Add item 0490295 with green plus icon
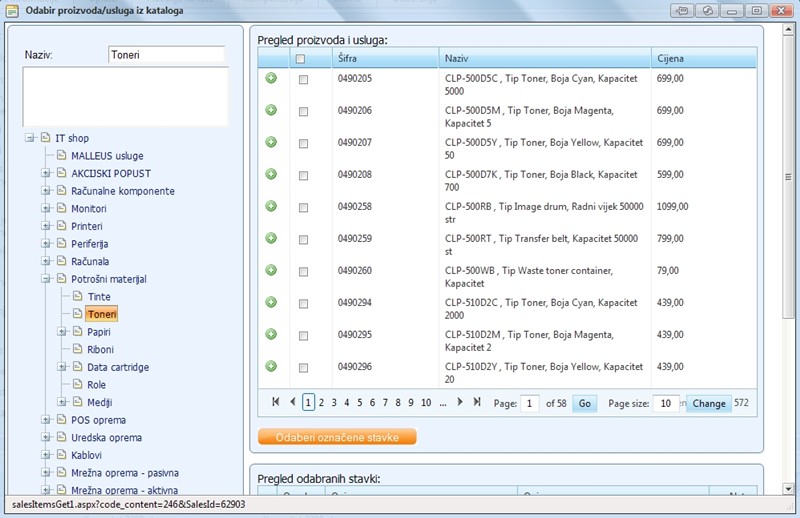Screen dimensions: 800x518 (x=271, y=334)
